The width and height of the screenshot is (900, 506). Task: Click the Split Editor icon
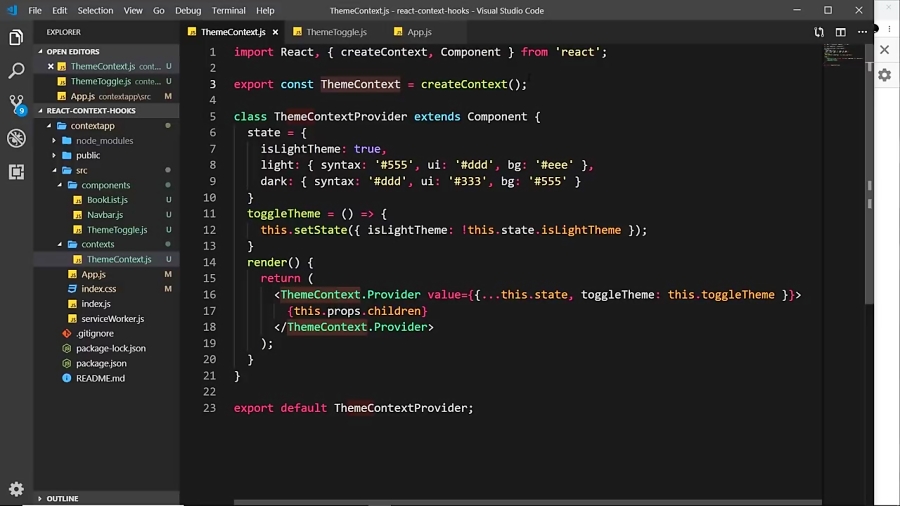pyautogui.click(x=840, y=32)
